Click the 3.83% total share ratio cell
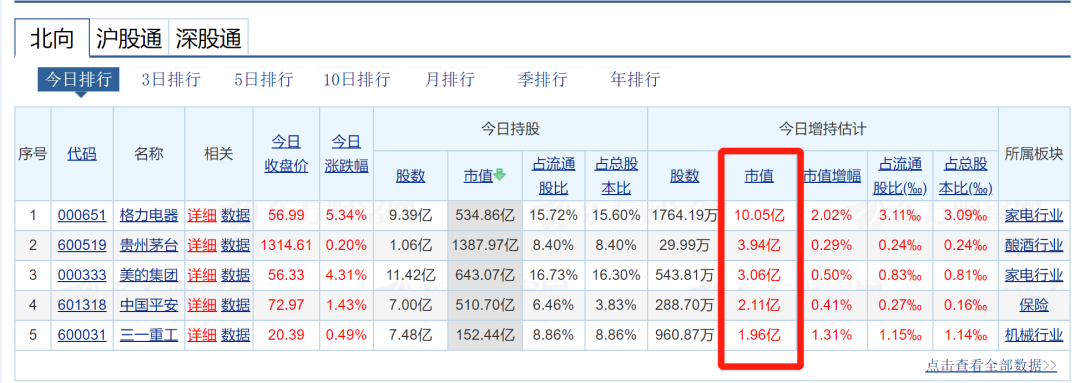 [616, 305]
